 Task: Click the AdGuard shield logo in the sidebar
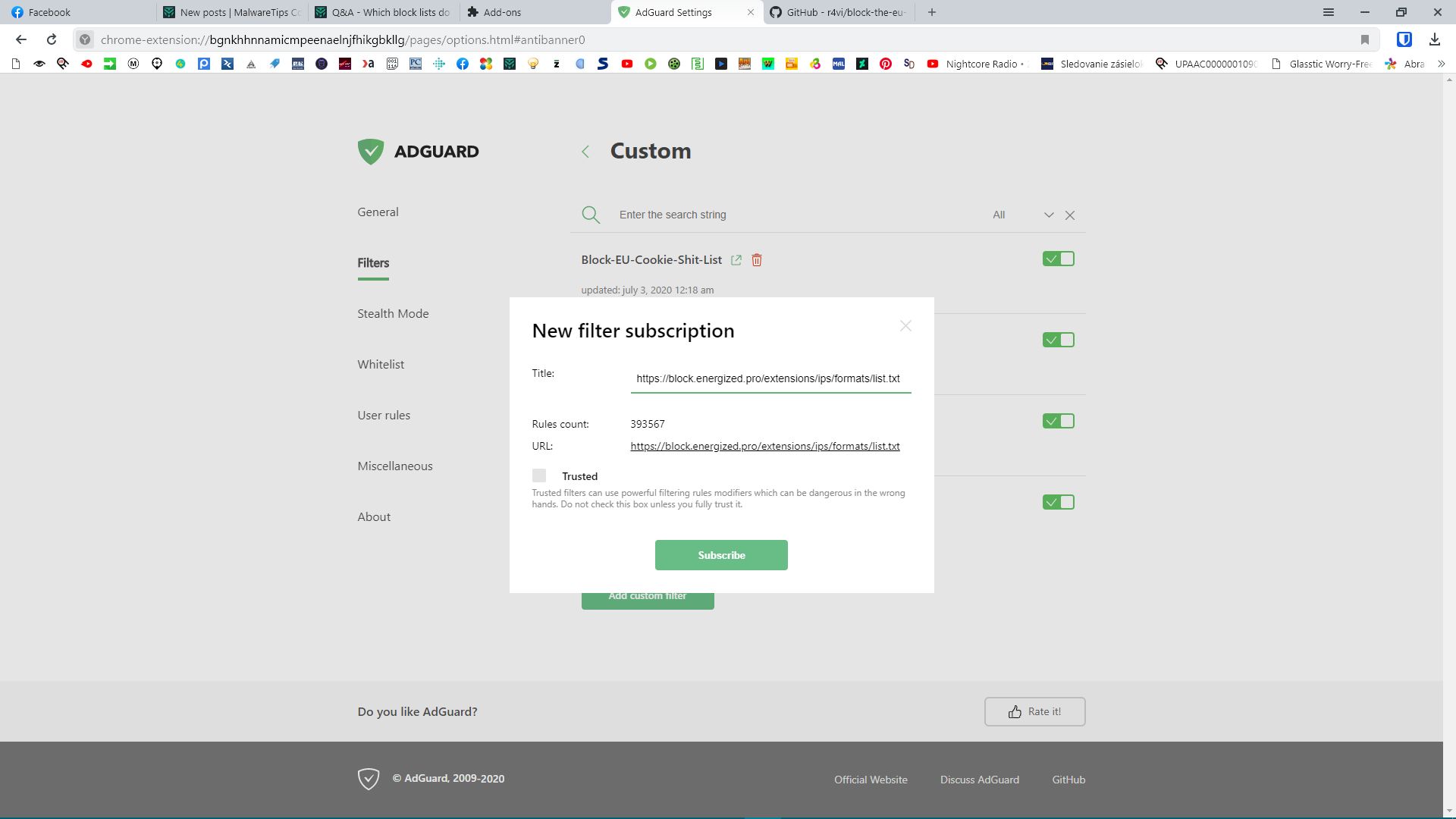coord(371,152)
